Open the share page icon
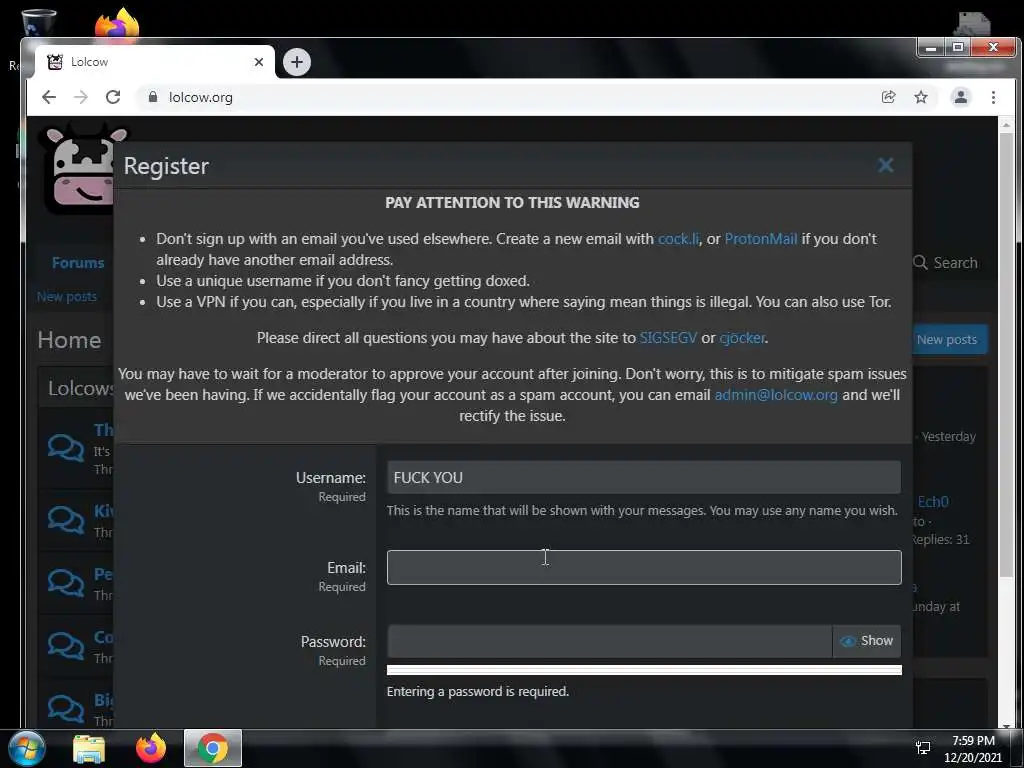This screenshot has height=768, width=1024. tap(888, 97)
